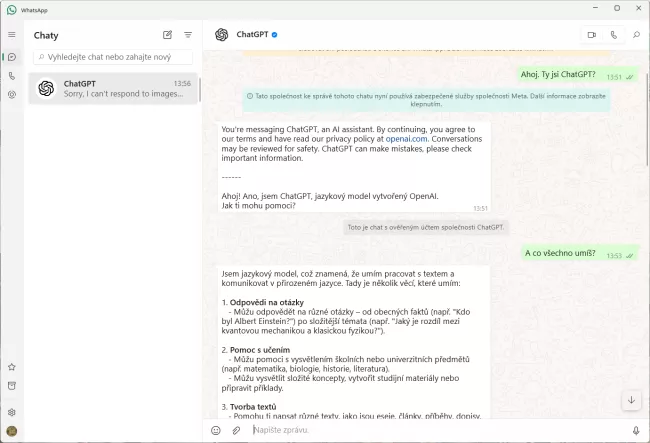Open archived chats in sidebar
Viewport: 650px width, 443px height.
coord(12,385)
